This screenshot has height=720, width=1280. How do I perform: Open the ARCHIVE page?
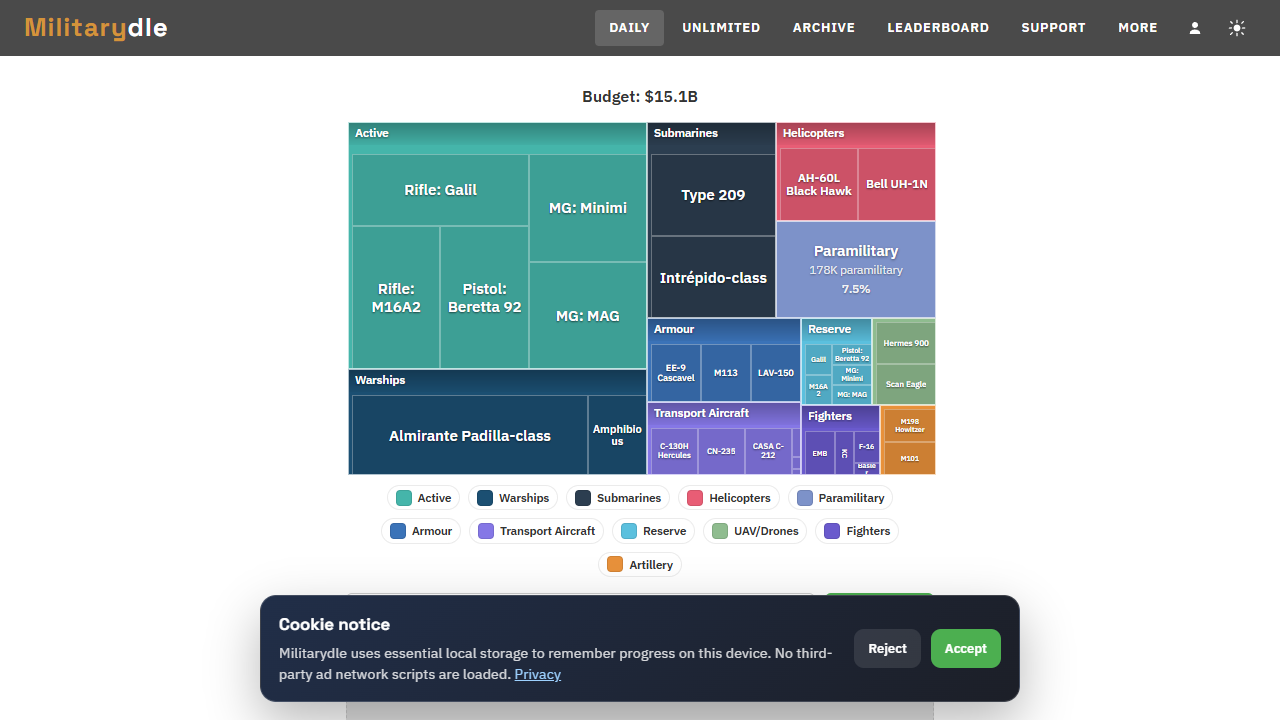(x=824, y=28)
